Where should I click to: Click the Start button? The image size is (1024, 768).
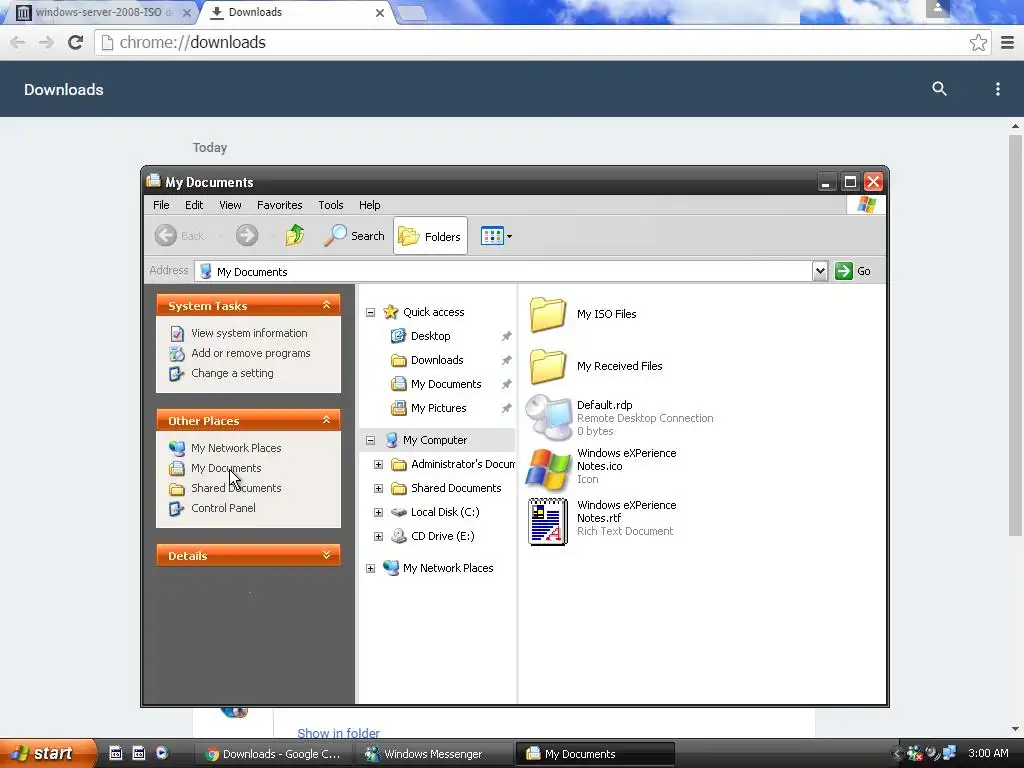46,754
